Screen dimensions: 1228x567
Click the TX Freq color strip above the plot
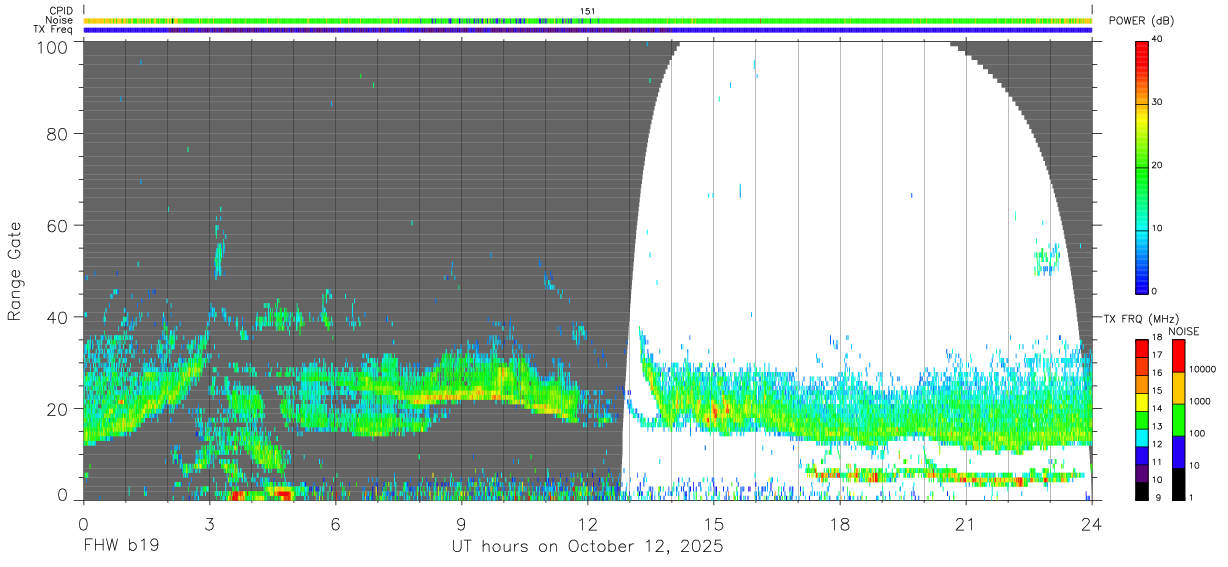tap(587, 30)
